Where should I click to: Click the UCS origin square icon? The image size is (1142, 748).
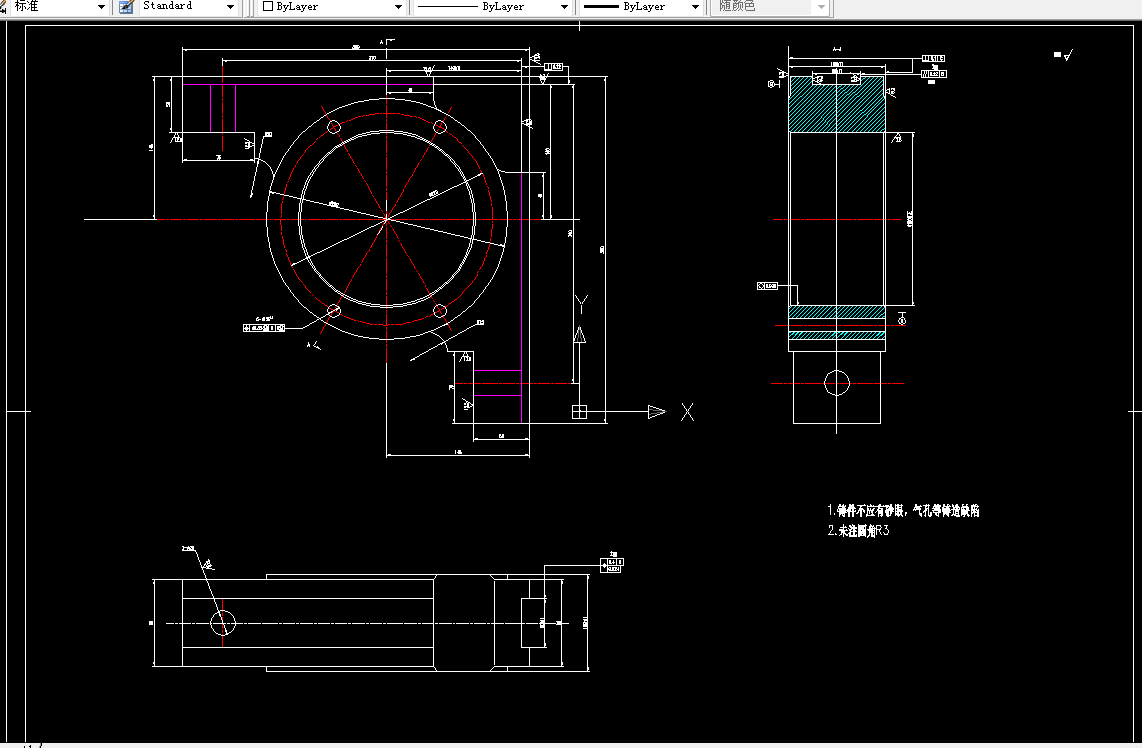pos(579,412)
